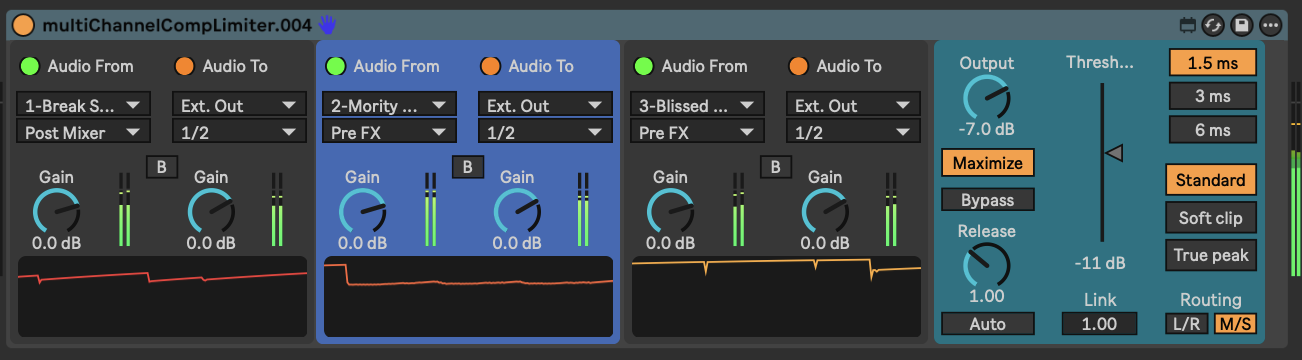Click the Link value field showing 1.00
The width and height of the screenshot is (1302, 360).
coord(1099,324)
